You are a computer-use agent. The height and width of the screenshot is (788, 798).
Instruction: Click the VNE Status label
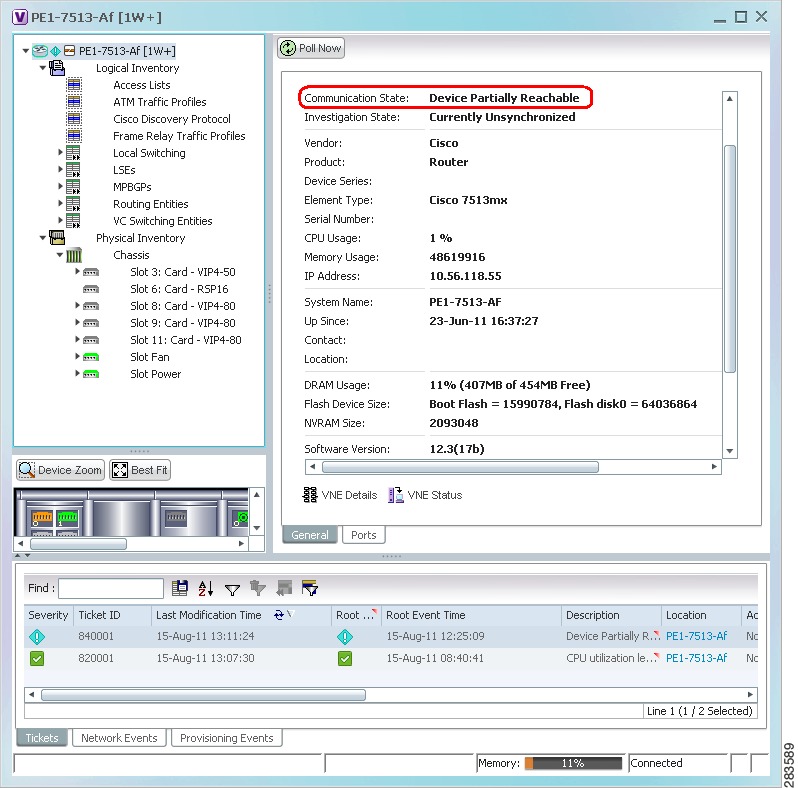[435, 495]
